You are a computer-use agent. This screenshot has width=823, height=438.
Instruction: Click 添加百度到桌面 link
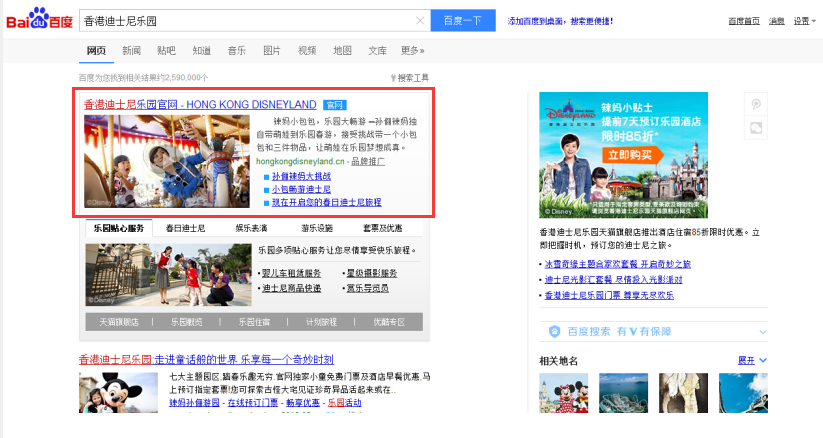(x=560, y=21)
